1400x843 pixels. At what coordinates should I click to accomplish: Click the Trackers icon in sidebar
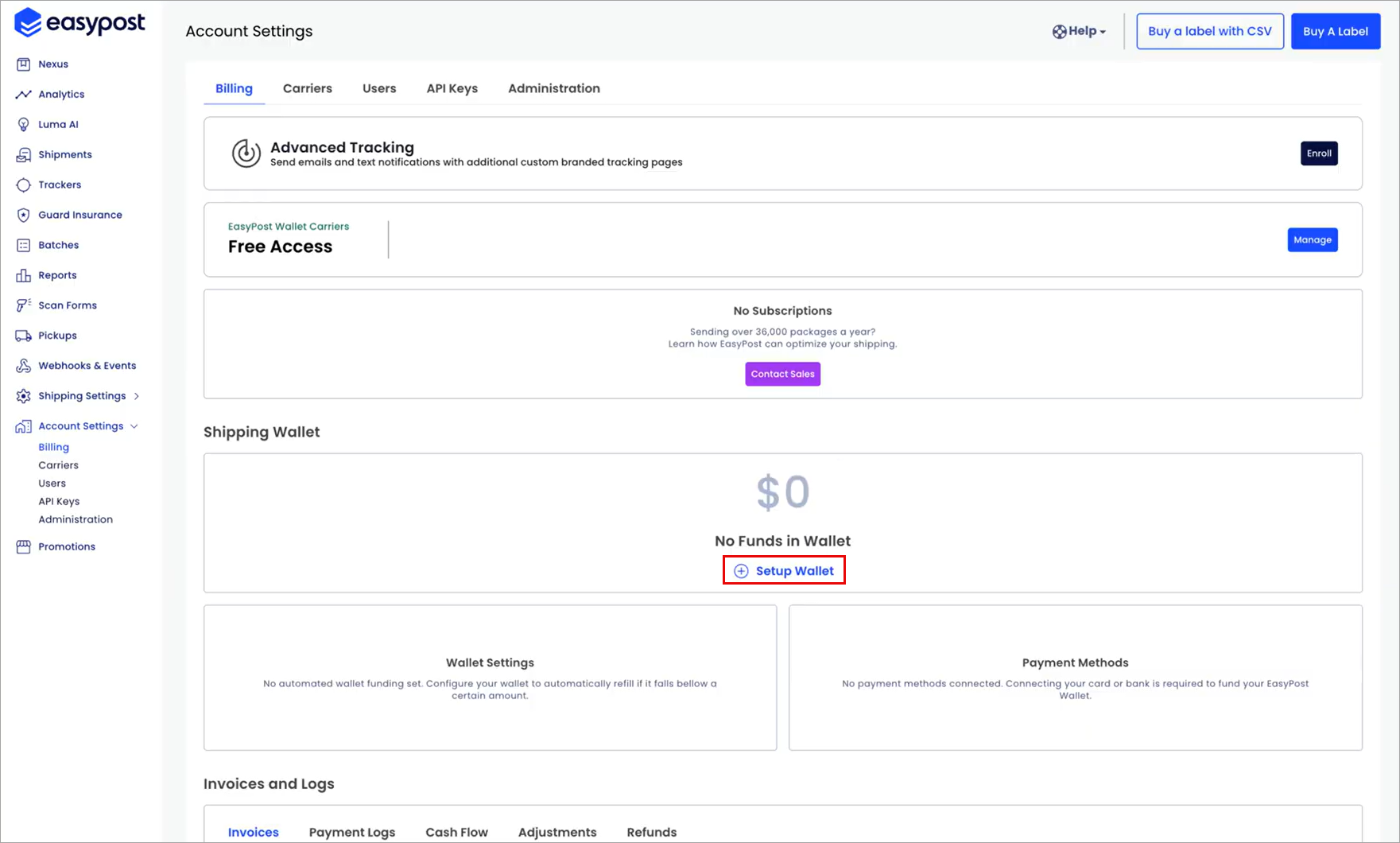click(24, 185)
